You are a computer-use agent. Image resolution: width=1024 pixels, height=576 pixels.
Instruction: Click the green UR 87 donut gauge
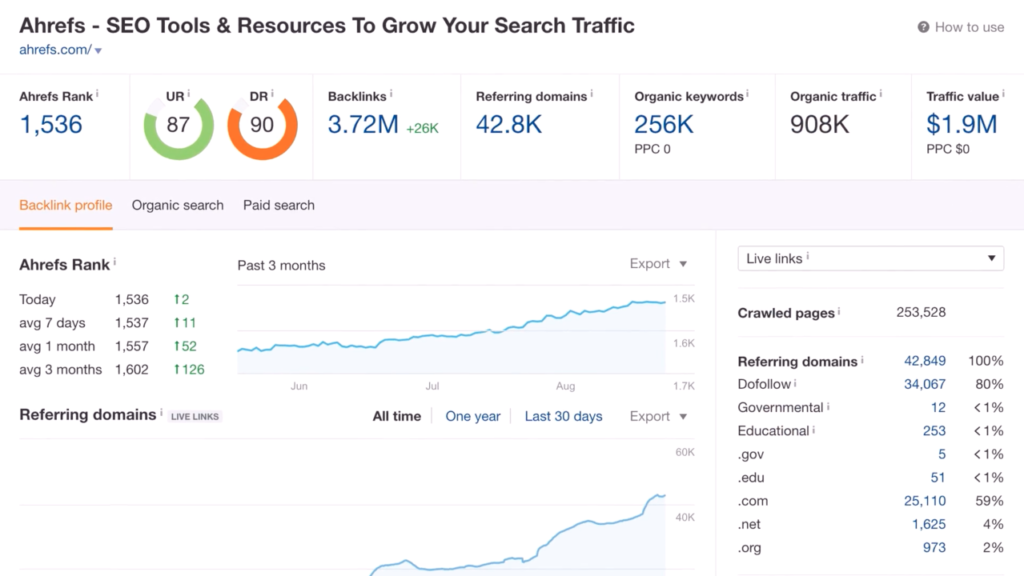click(x=178, y=126)
